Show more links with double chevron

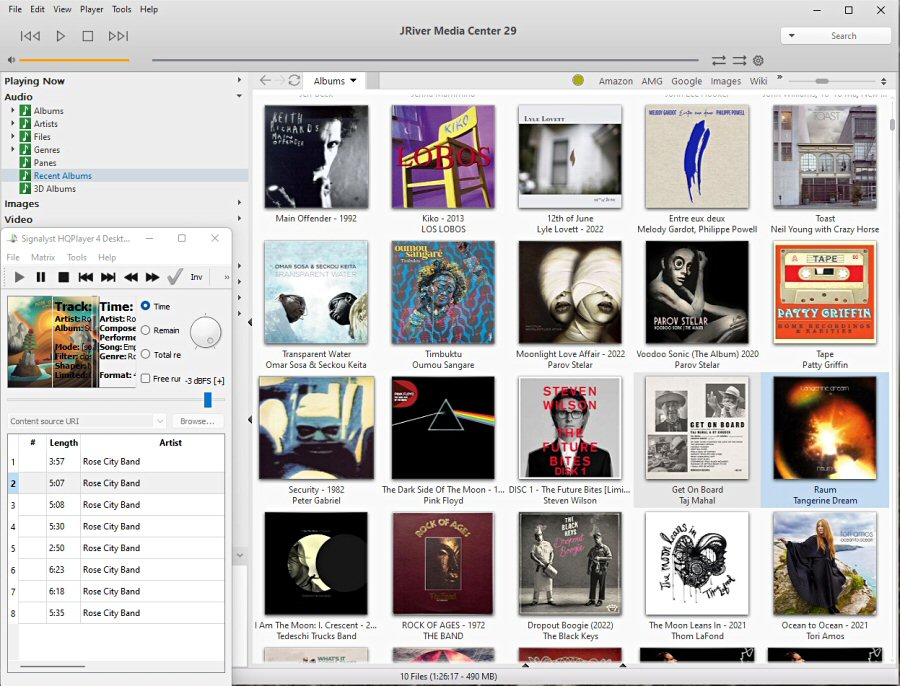(779, 77)
